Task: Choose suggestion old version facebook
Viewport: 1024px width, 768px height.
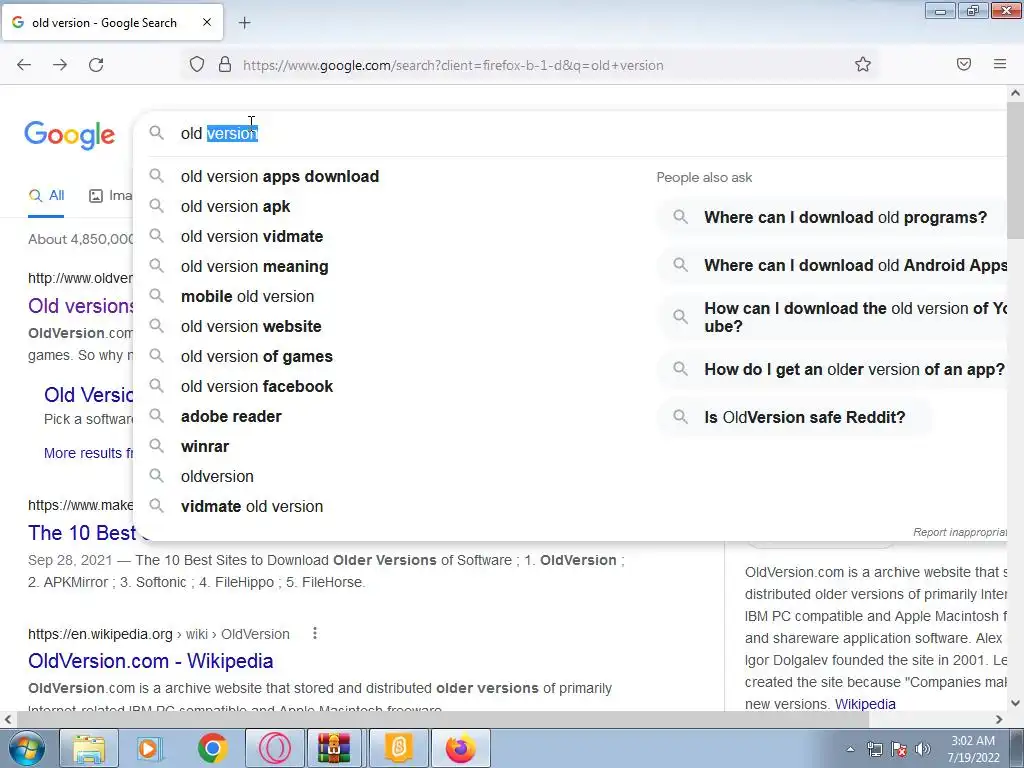Action: pyautogui.click(x=257, y=387)
